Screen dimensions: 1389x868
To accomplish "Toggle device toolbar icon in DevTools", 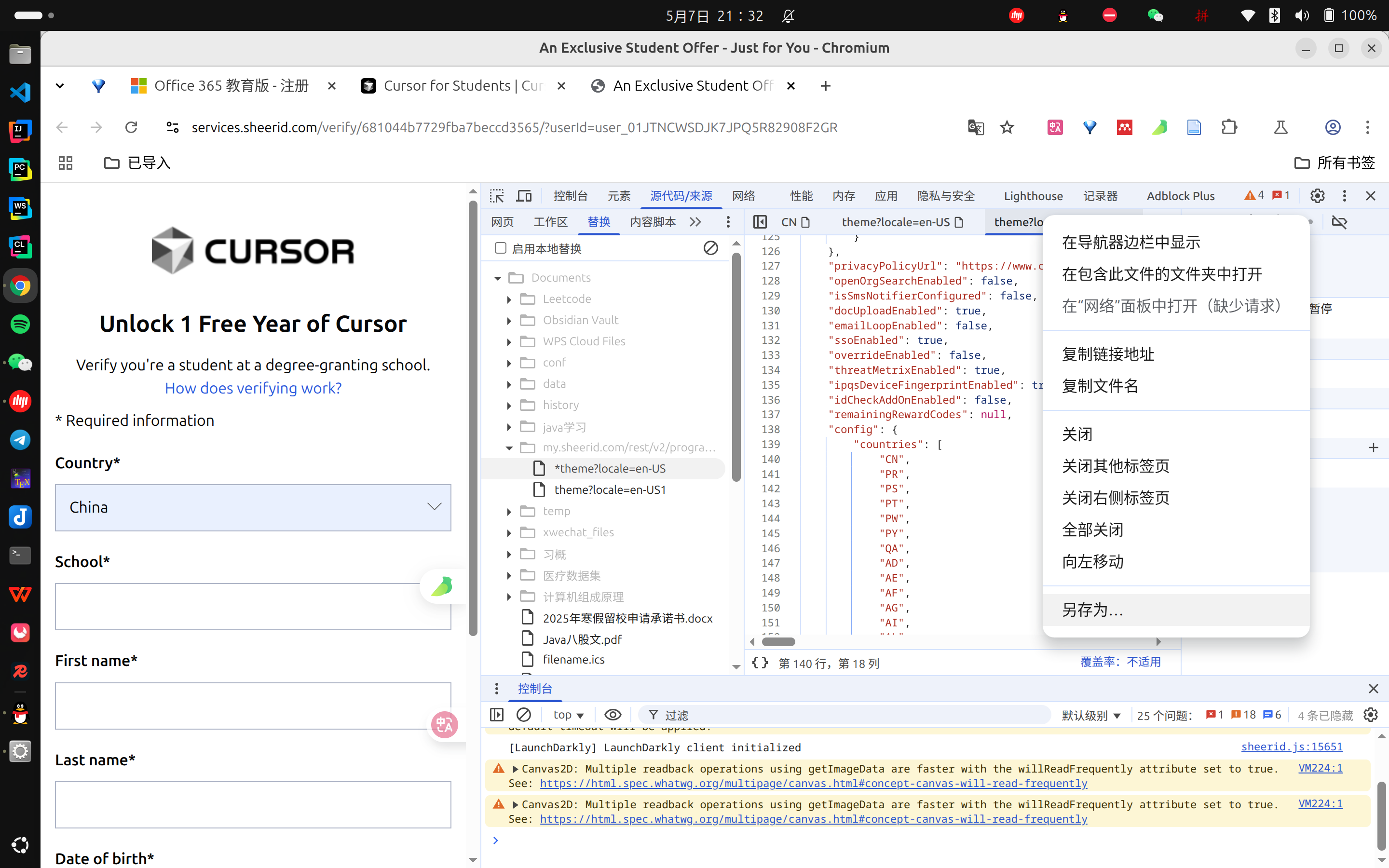I will (524, 196).
